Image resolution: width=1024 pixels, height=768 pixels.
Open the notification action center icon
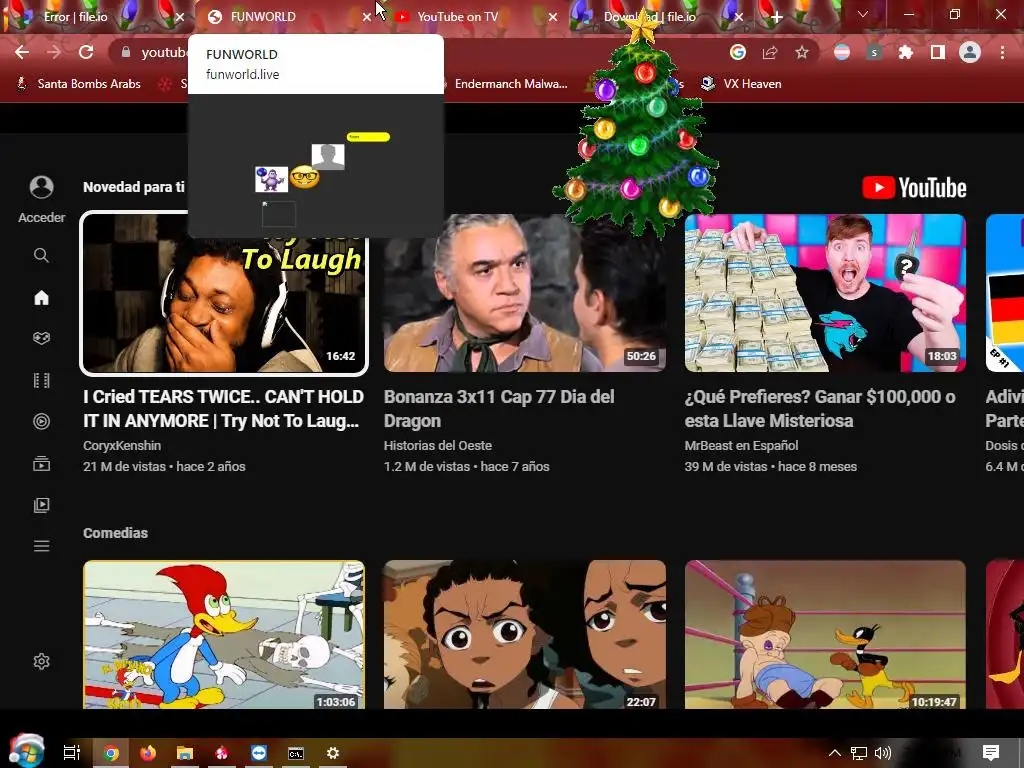coord(991,753)
